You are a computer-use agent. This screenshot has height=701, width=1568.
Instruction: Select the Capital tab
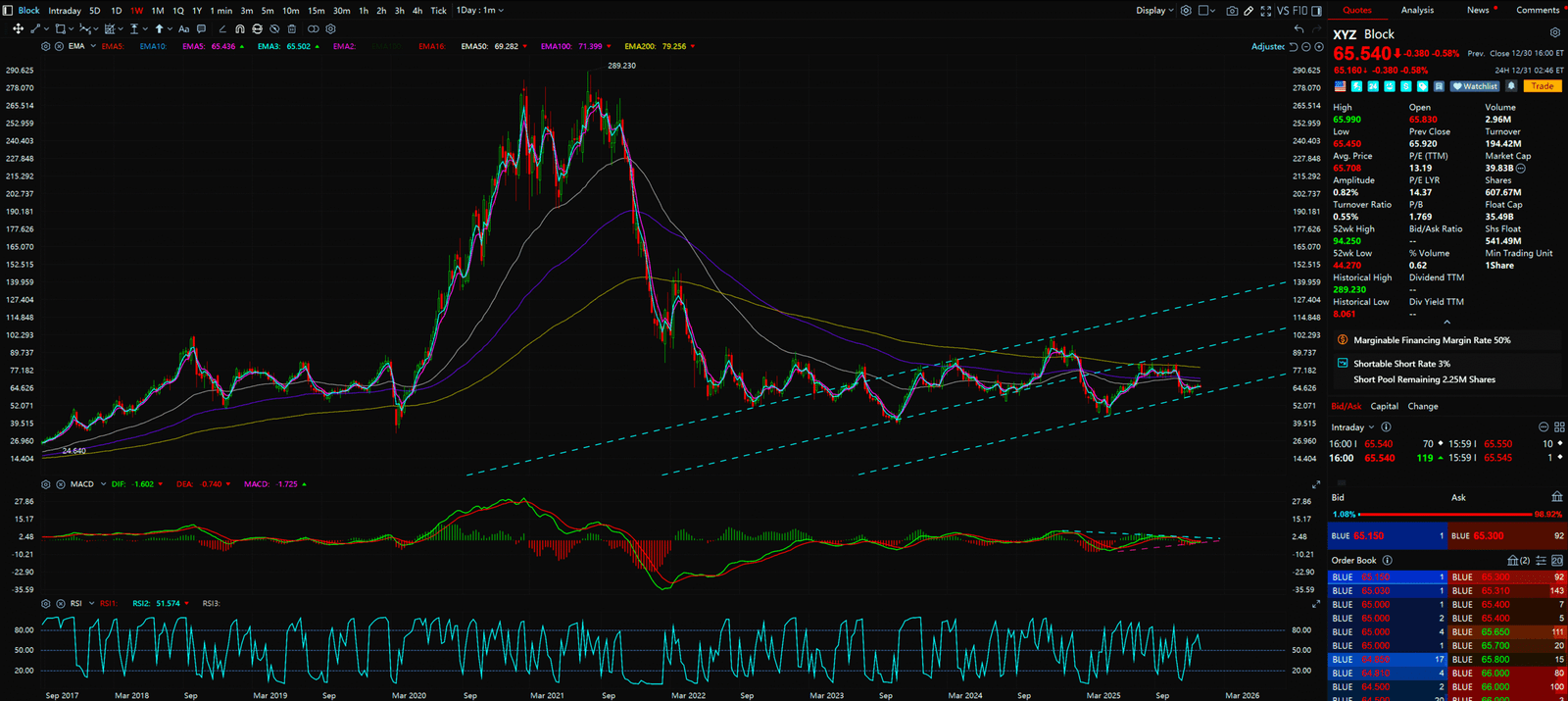point(1384,406)
